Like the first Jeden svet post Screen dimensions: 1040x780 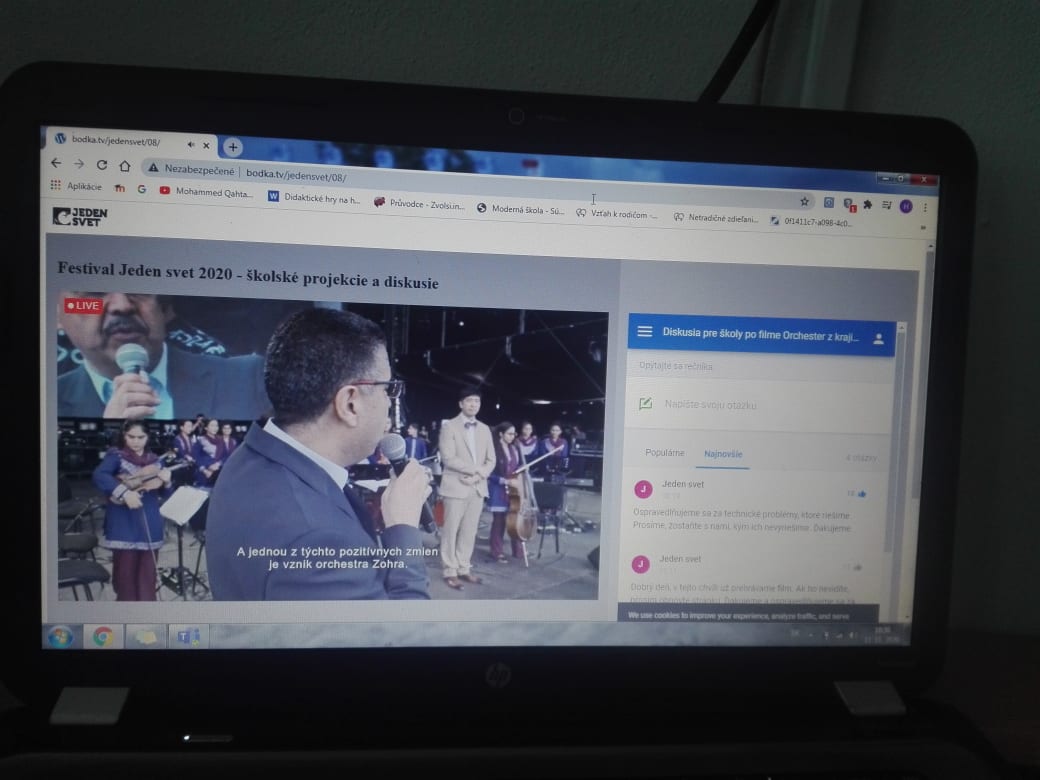click(x=862, y=493)
